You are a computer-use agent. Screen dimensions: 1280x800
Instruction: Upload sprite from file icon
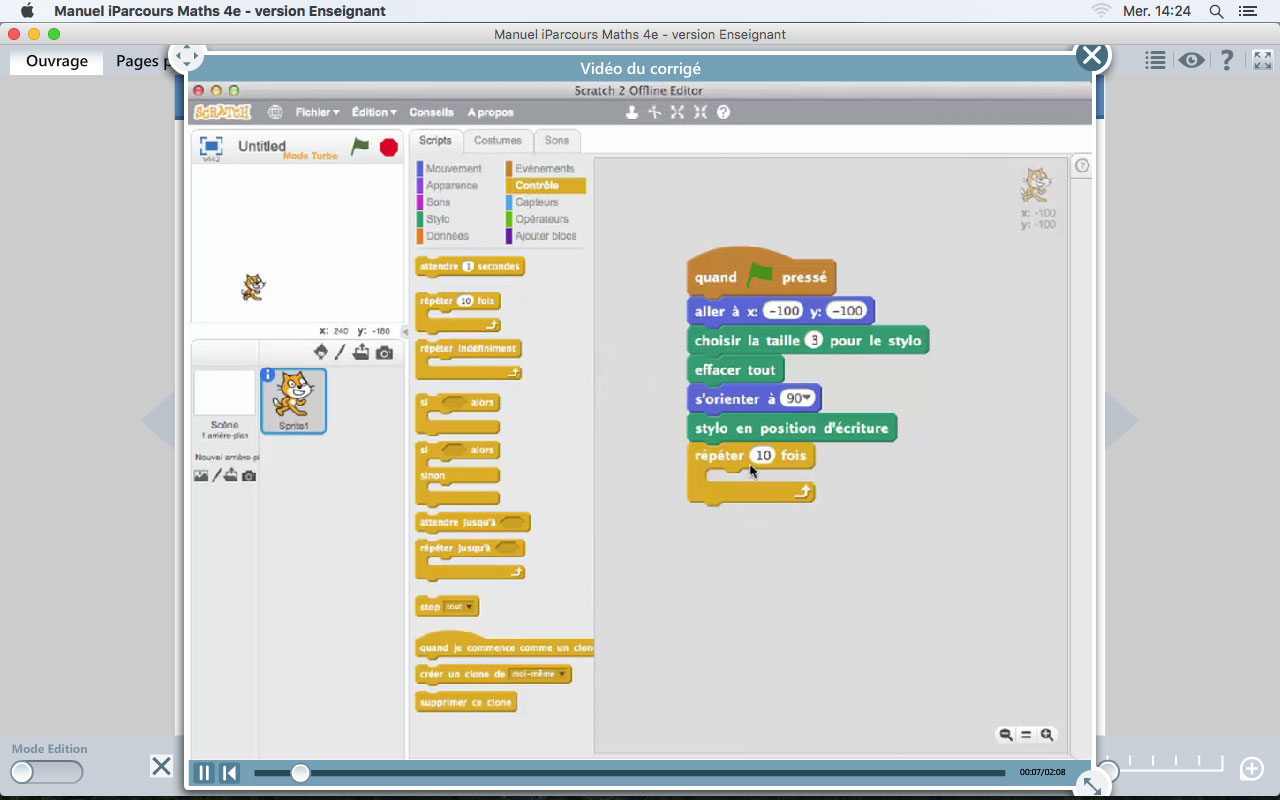361,352
